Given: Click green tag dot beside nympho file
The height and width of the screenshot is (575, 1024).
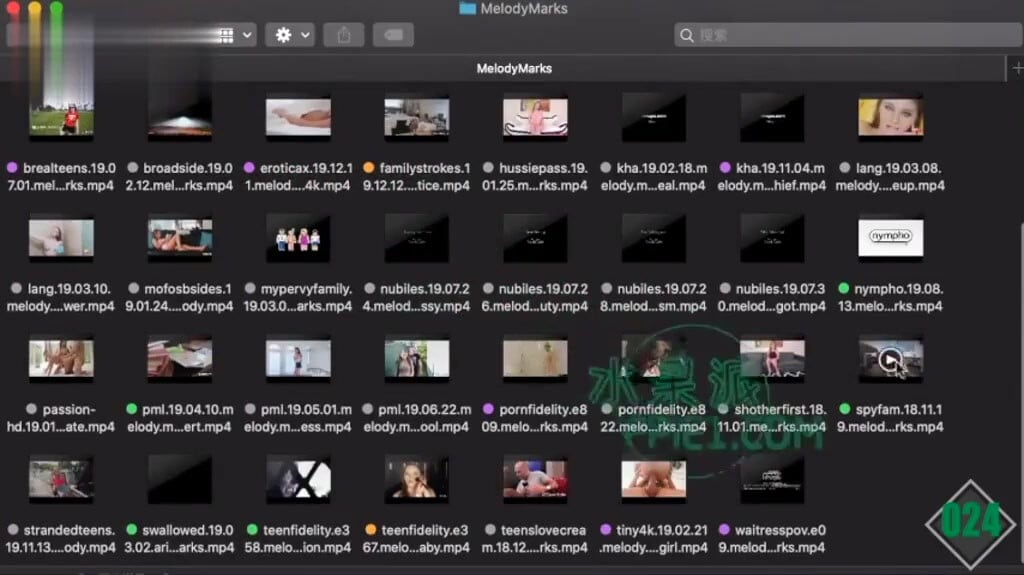Looking at the screenshot, I should click(x=844, y=288).
